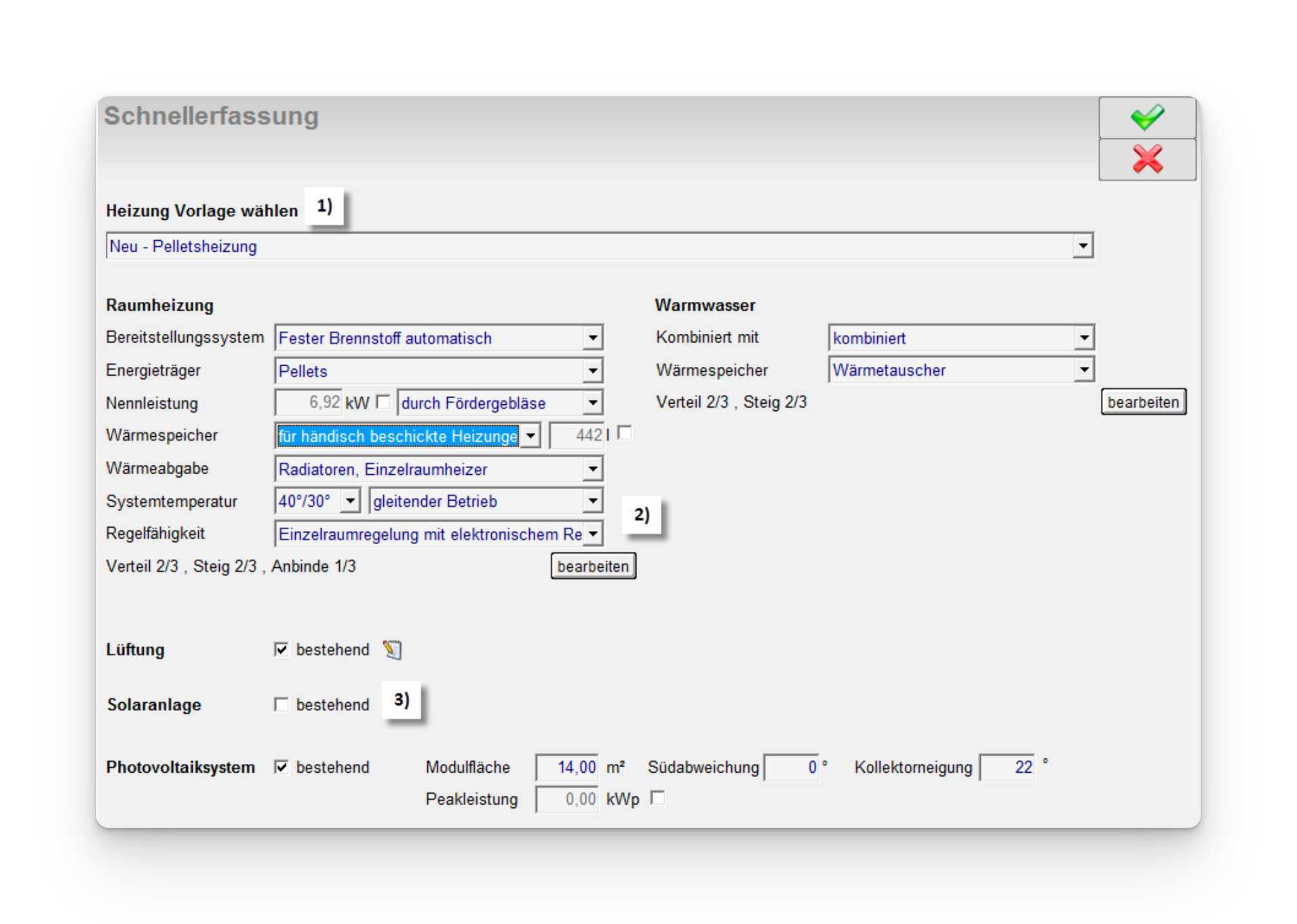The image size is (1297, 924).
Task: Toggle the Lüftung bestehend checkbox
Action: (x=282, y=650)
